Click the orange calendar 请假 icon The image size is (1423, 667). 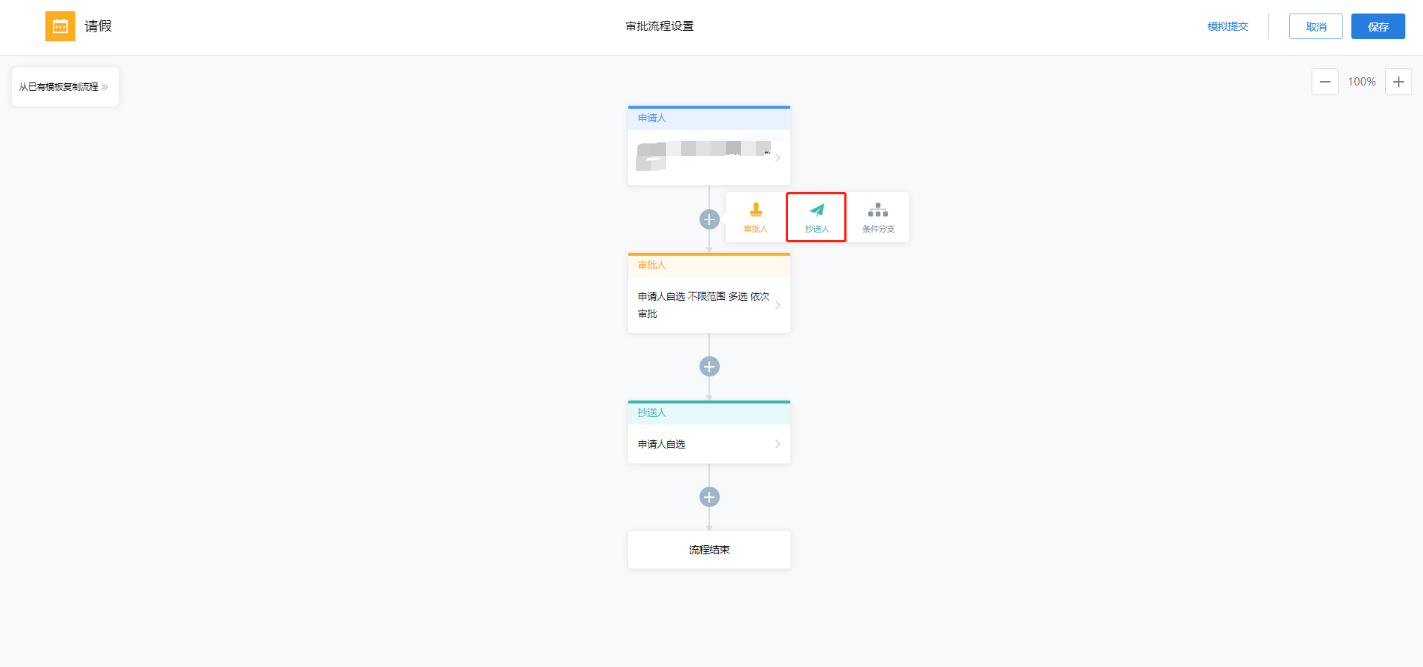tap(60, 26)
